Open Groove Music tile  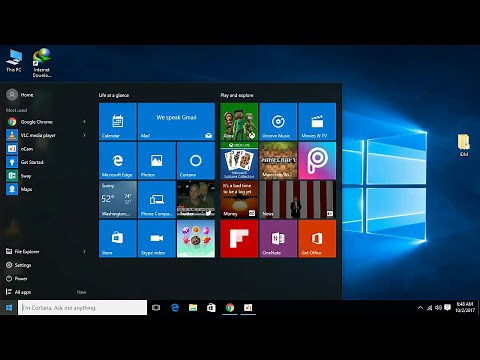coord(278,121)
